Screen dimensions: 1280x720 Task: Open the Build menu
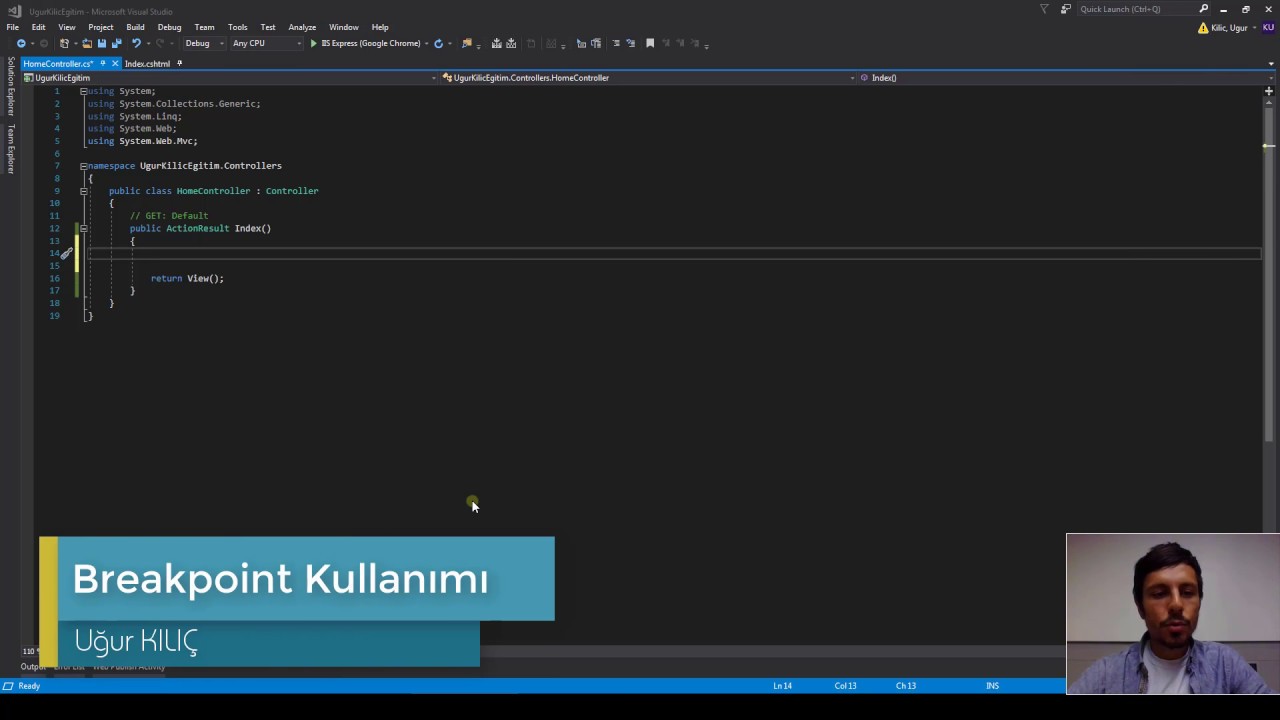[135, 27]
